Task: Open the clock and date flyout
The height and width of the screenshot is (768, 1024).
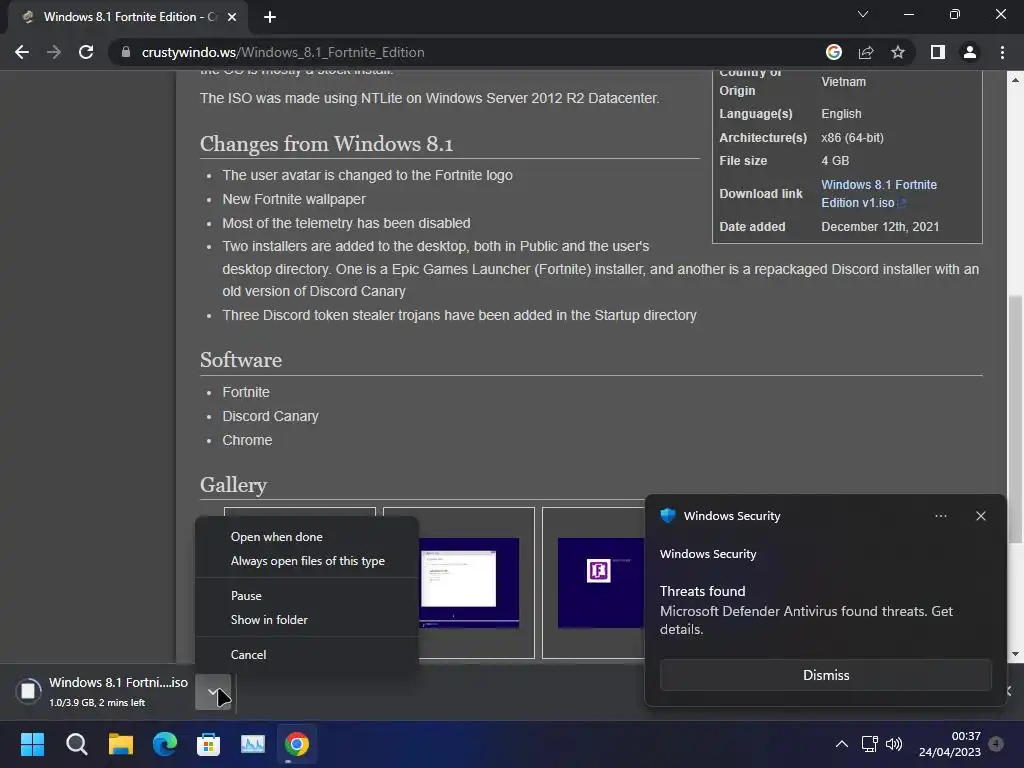Action: [x=950, y=744]
